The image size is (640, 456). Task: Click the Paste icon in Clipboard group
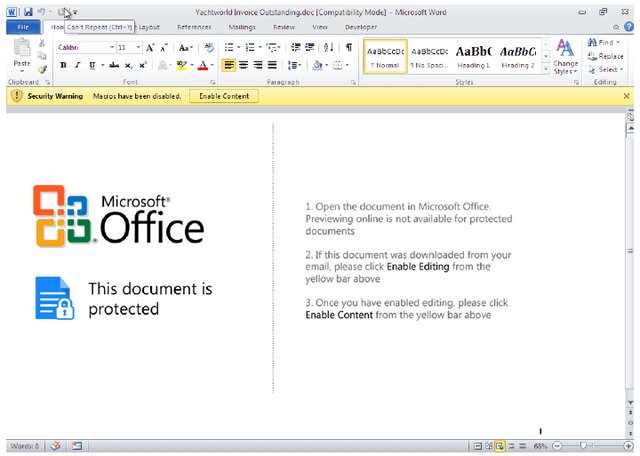pos(21,55)
